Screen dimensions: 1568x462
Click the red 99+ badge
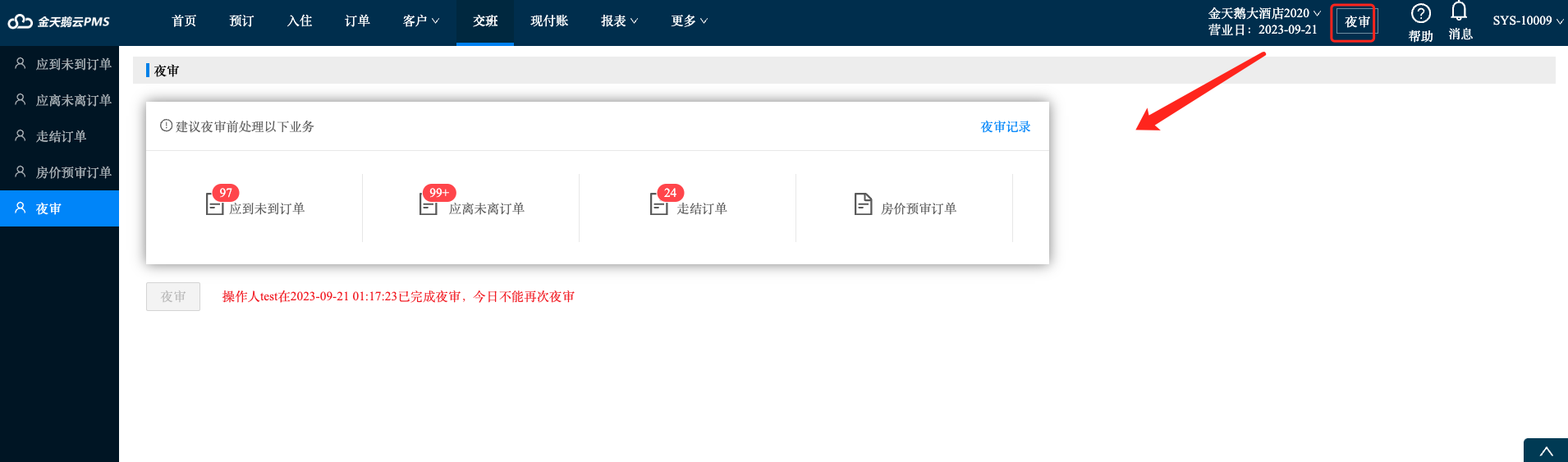coord(439,193)
